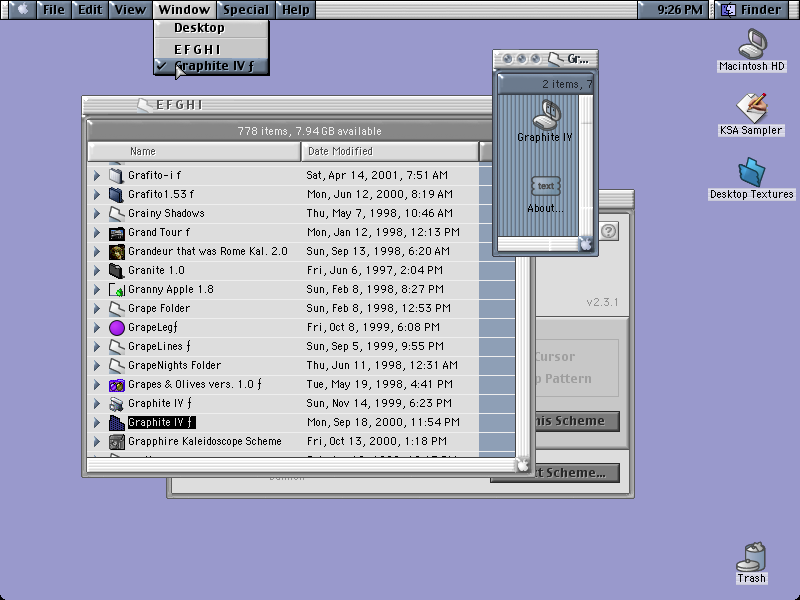Open the Special menu
Screen dimensions: 800x600
[x=245, y=9]
